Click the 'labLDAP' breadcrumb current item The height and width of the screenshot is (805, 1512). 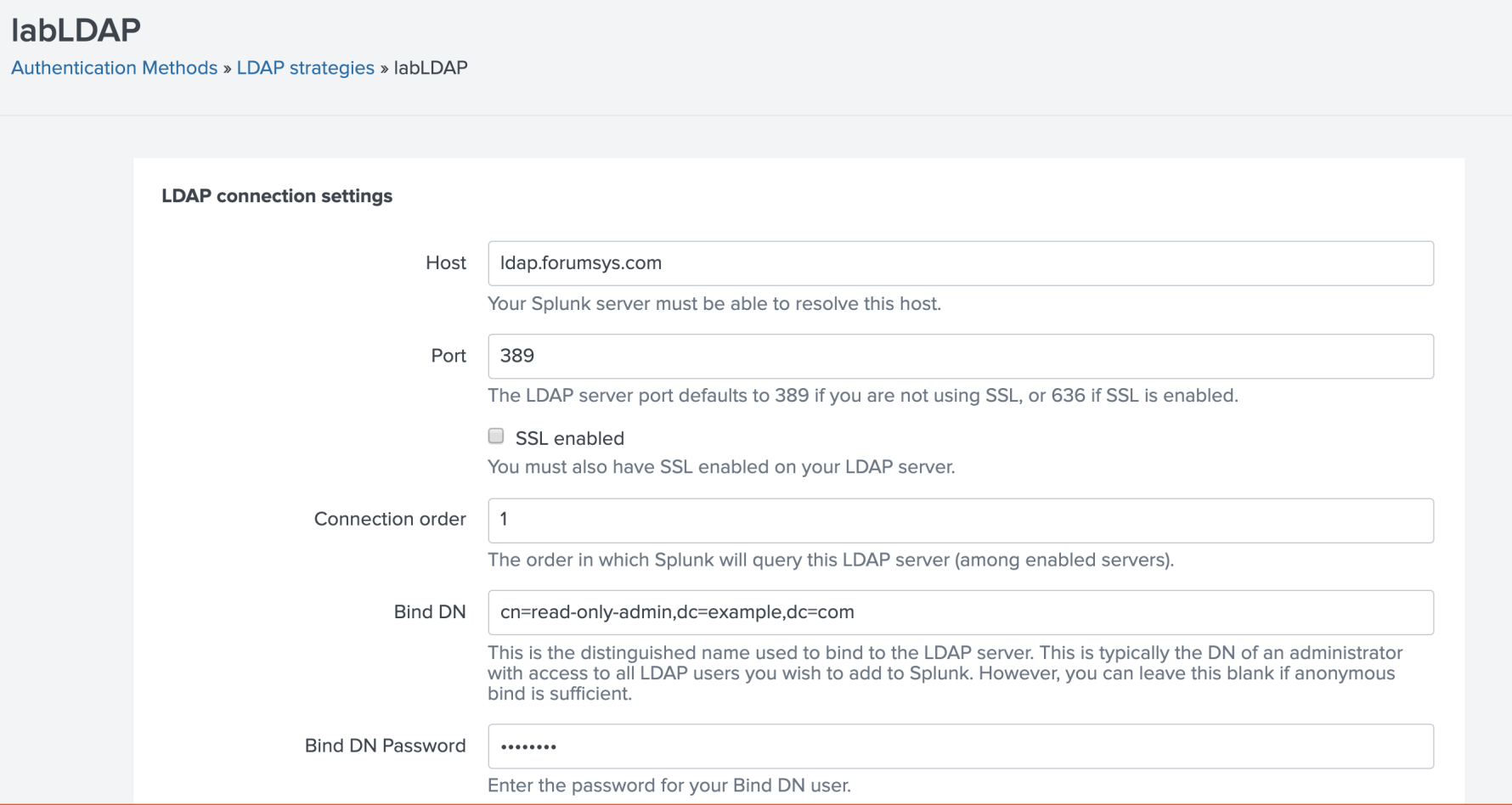coord(431,68)
